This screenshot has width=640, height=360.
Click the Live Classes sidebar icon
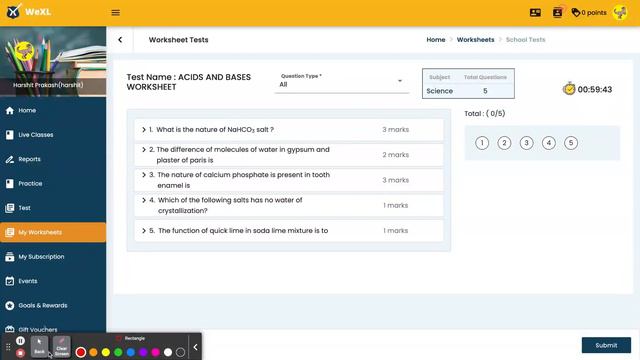pos(10,135)
